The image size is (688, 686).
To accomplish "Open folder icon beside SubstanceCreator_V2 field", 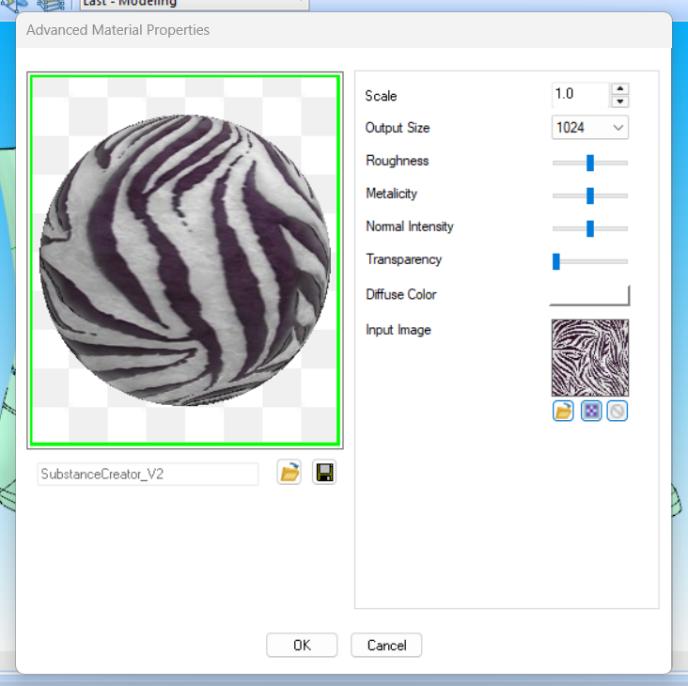I will (289, 473).
